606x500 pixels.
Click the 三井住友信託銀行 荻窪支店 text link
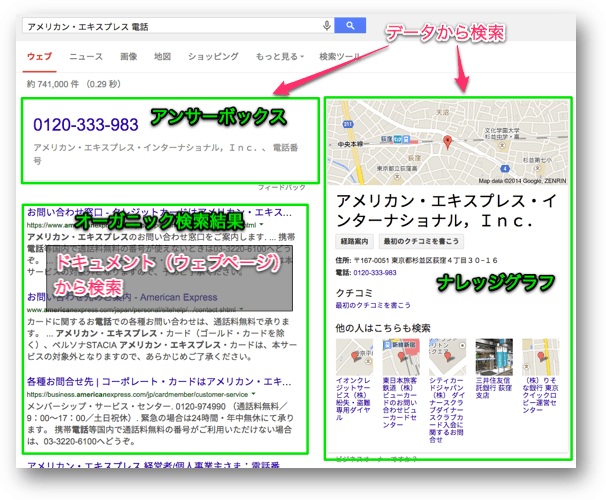(x=494, y=388)
